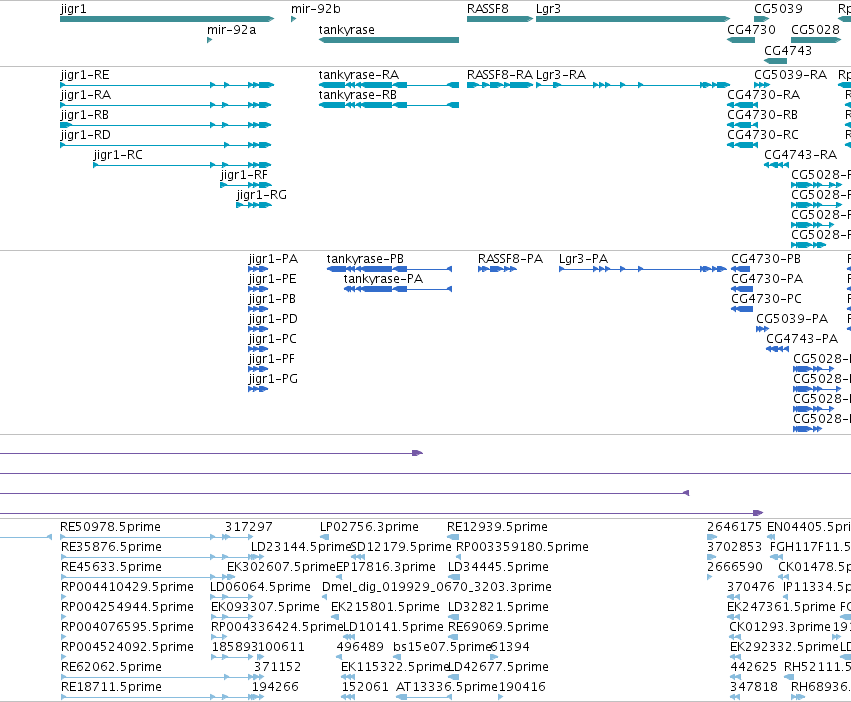Open the jigr1-PD protein label

[x=273, y=319]
